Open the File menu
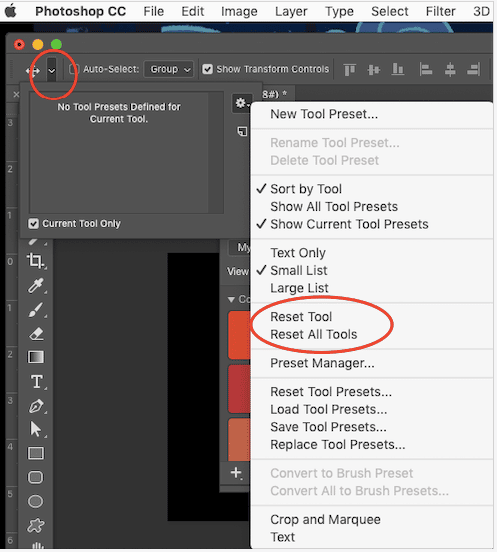This screenshot has width=497, height=552. 153,11
